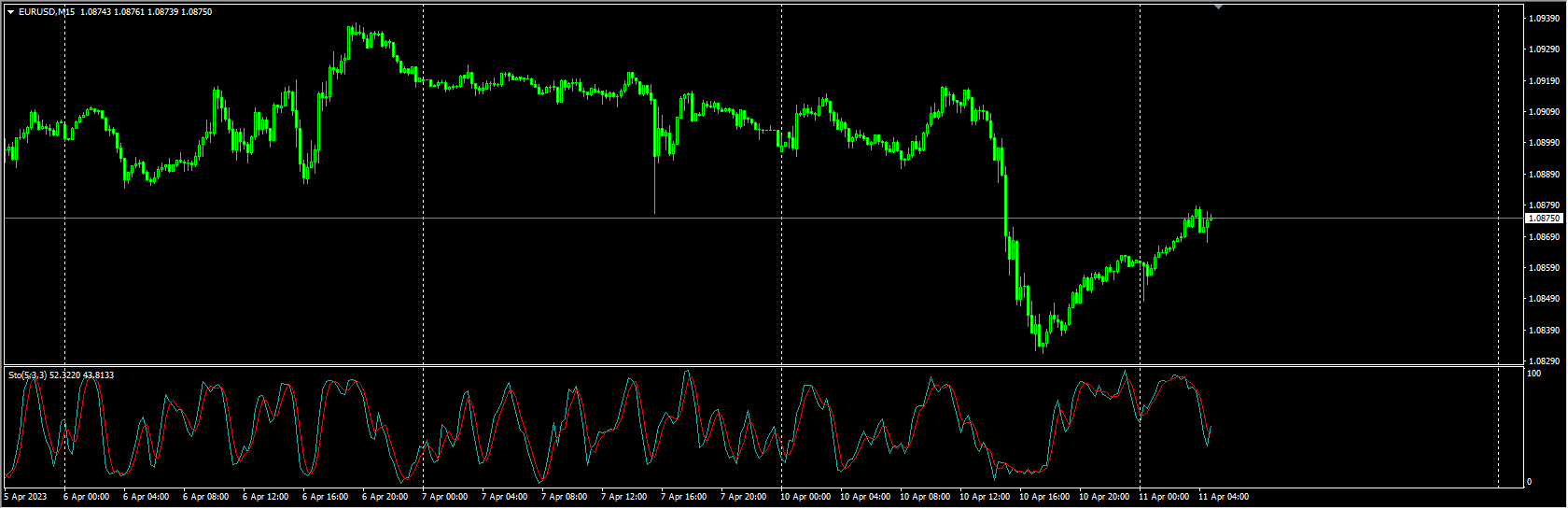Click the 7 Apr 12:00 time label
This screenshot has width=1568, height=509.
(x=623, y=497)
